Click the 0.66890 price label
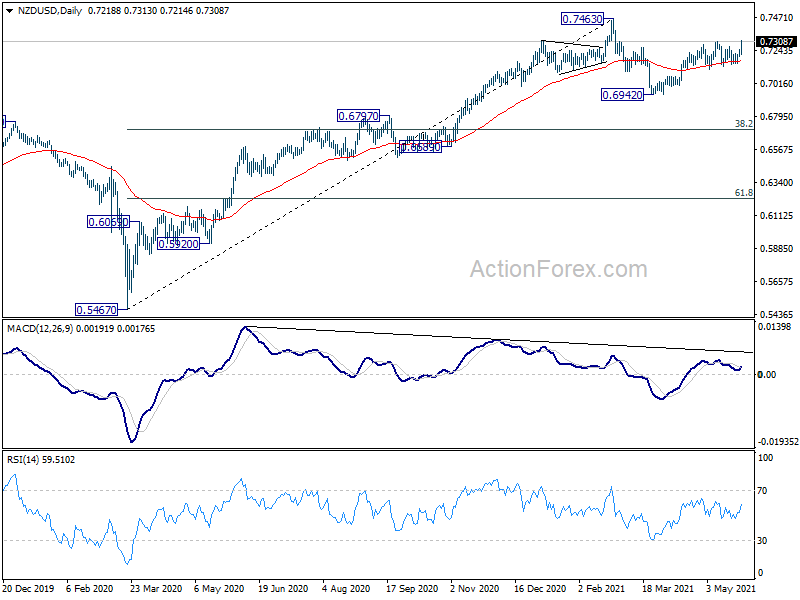 [420, 147]
